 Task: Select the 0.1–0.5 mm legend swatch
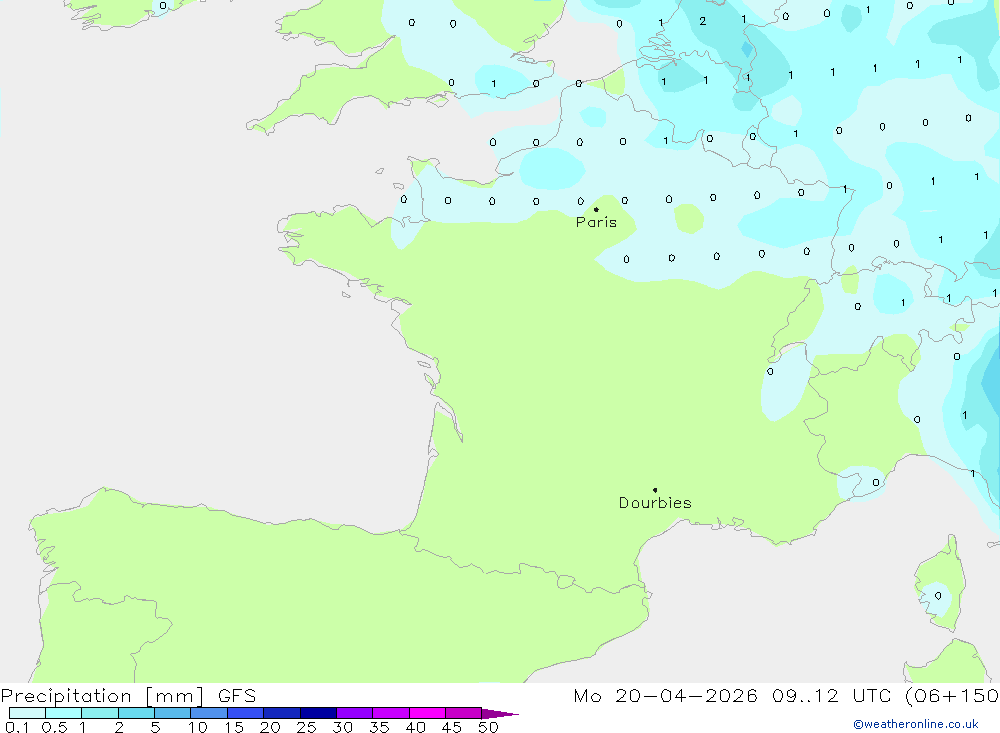point(27,713)
